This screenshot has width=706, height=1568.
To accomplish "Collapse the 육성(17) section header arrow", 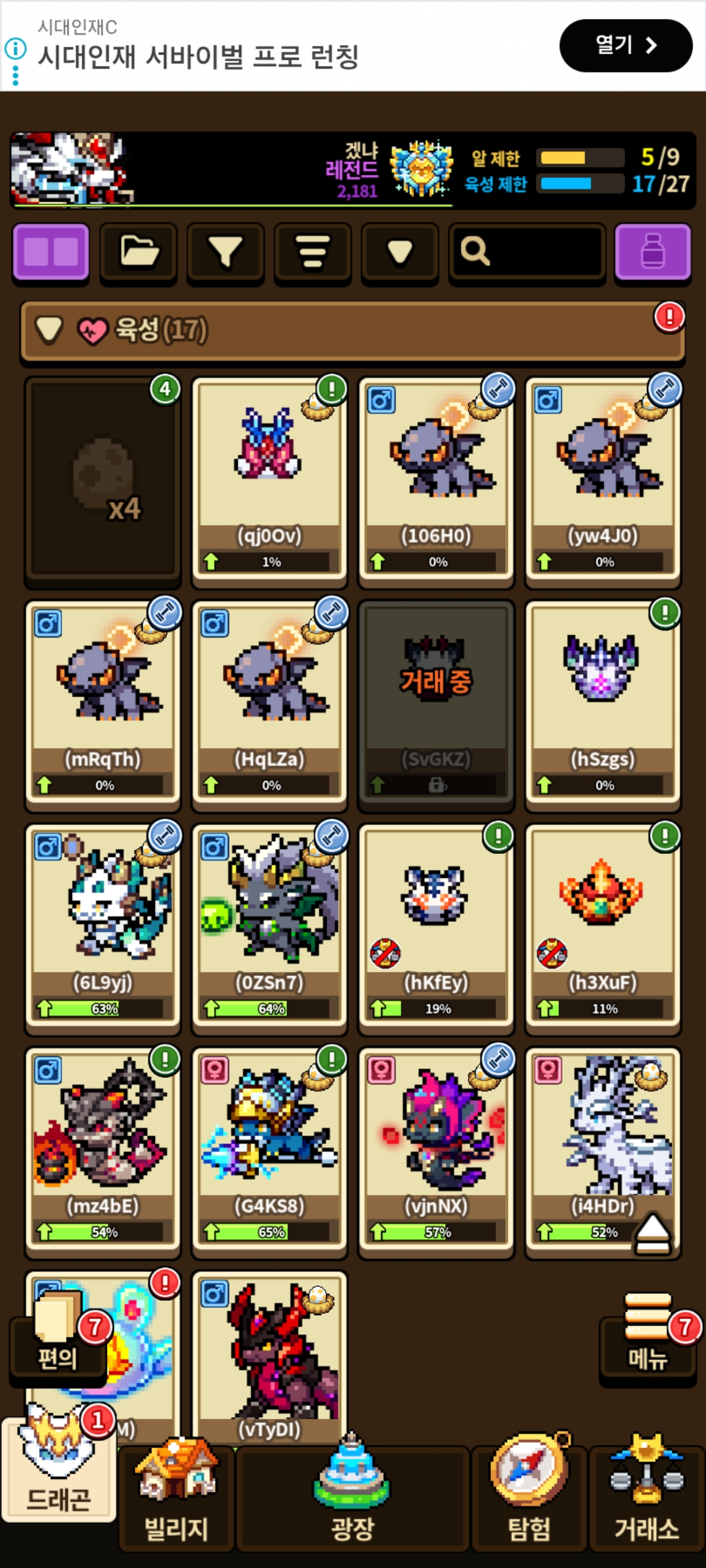I will click(49, 330).
